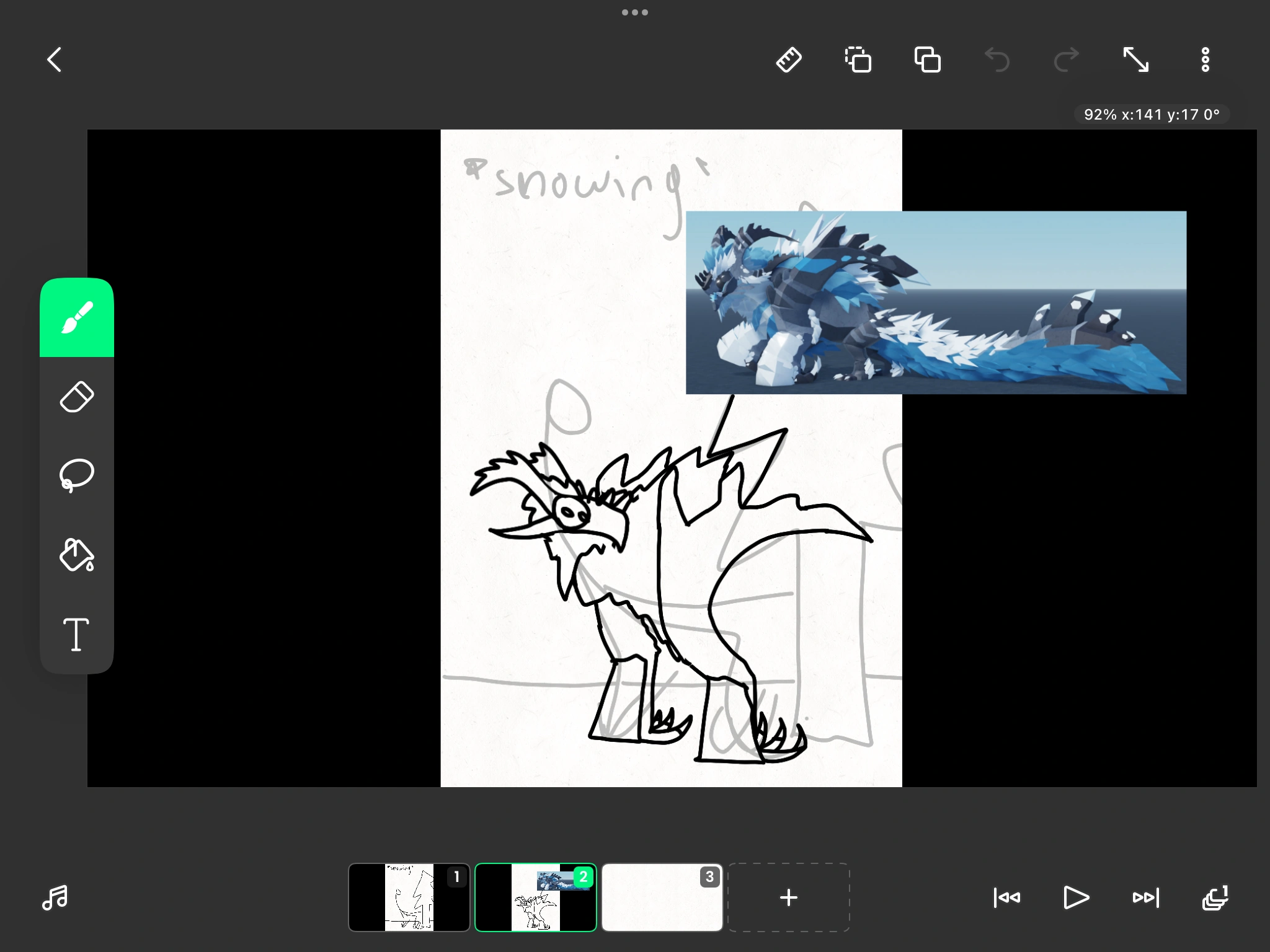Toggle onion skin view

pyautogui.click(x=1214, y=897)
